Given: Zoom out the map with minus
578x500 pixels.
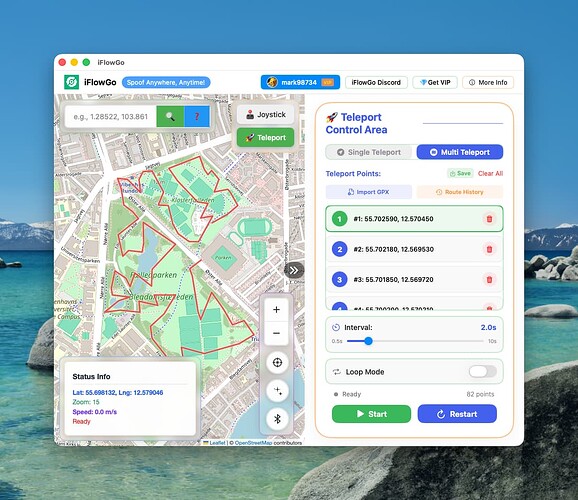Looking at the screenshot, I should (x=276, y=333).
